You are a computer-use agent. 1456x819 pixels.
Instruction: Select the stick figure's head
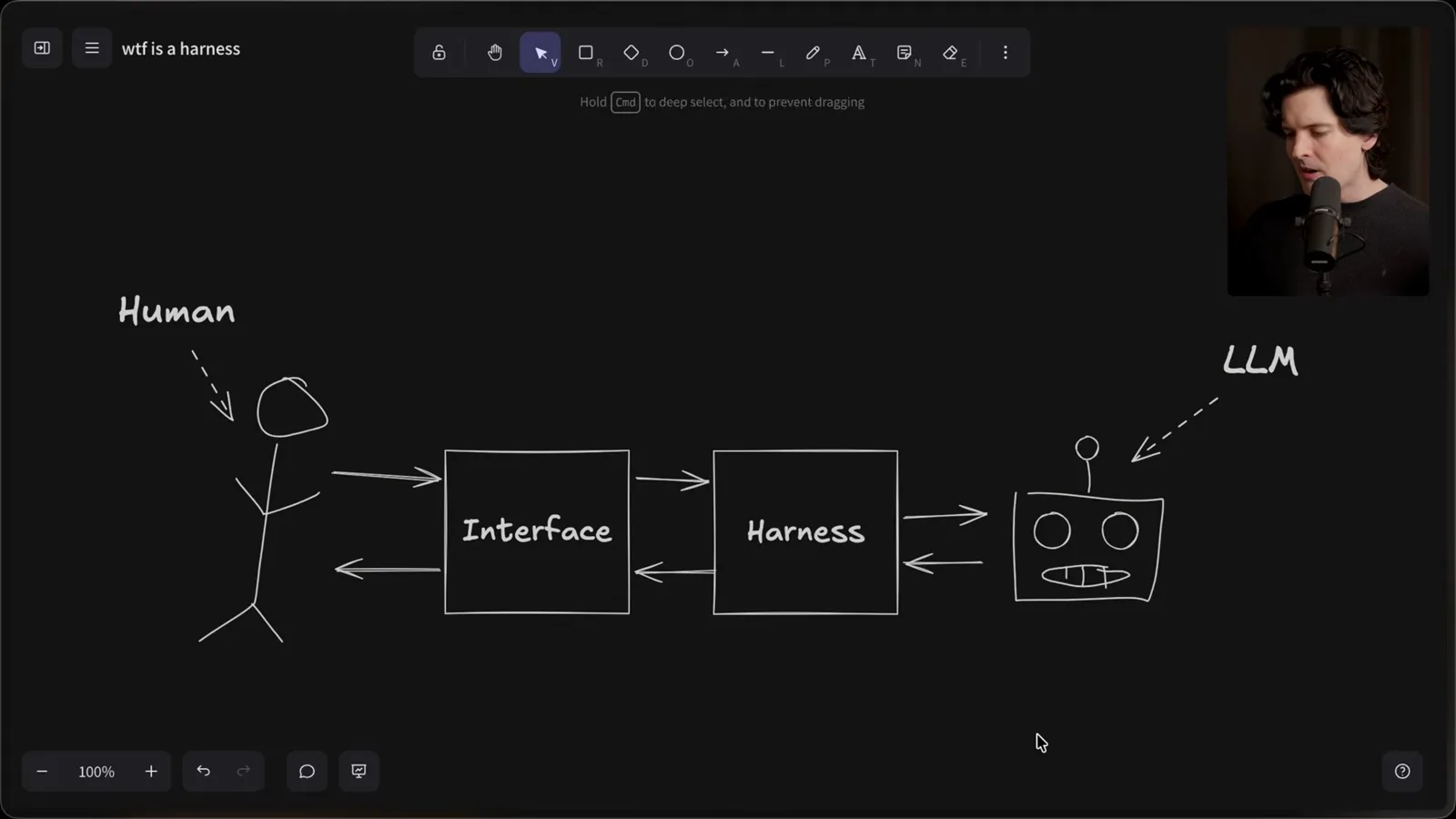pos(291,408)
